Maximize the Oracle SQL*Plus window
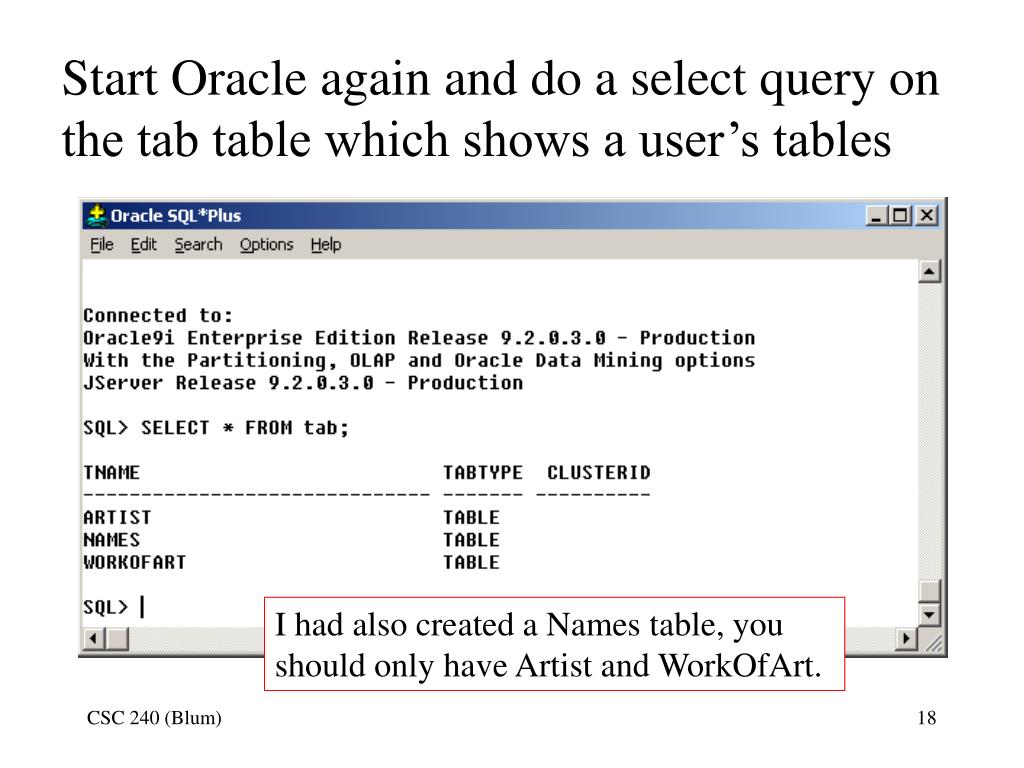This screenshot has width=1024, height=768. tap(901, 215)
